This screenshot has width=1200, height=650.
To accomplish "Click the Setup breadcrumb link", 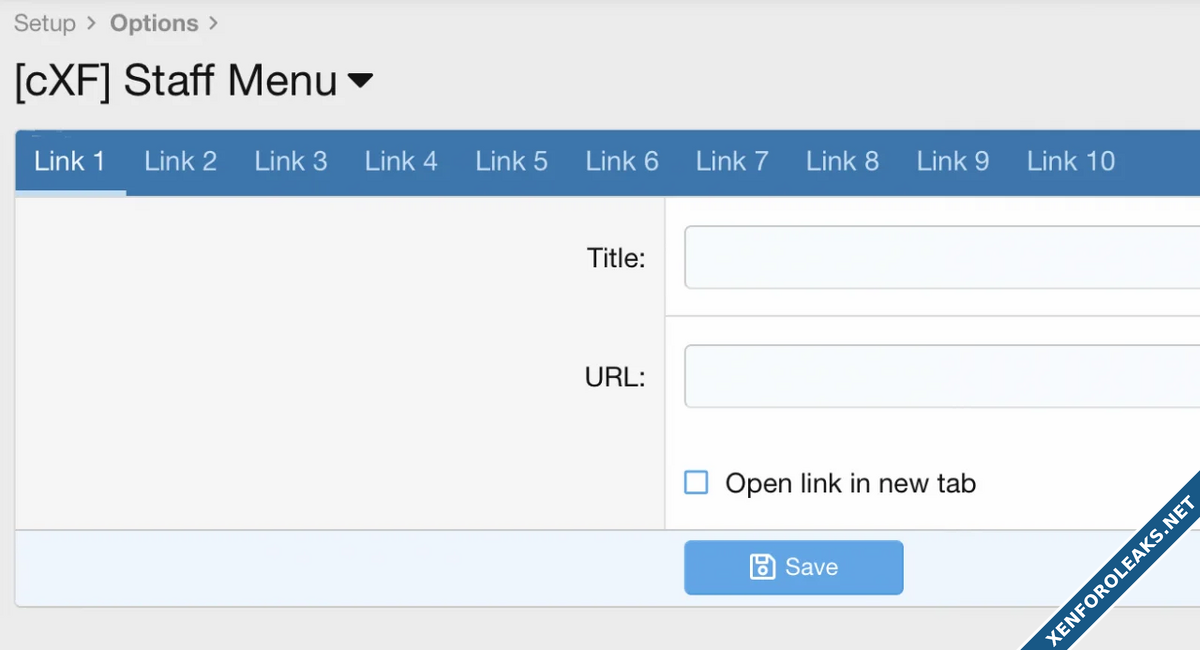I will coord(45,23).
